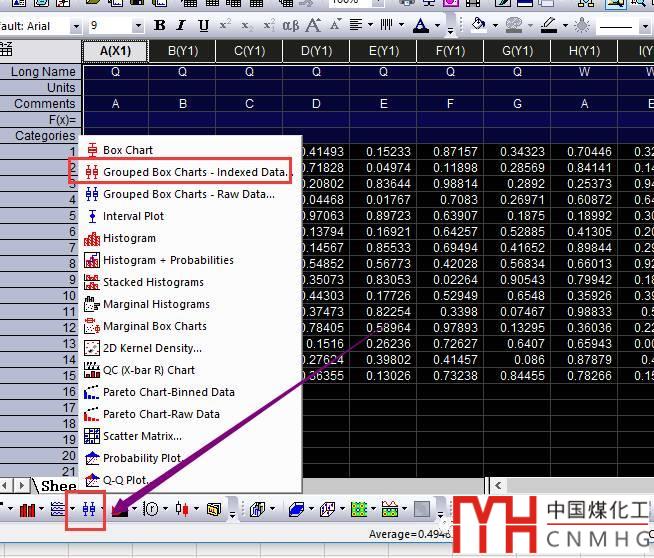The width and height of the screenshot is (654, 558).
Task: Click the statistics box chart toolbar icon
Action: coord(89,510)
